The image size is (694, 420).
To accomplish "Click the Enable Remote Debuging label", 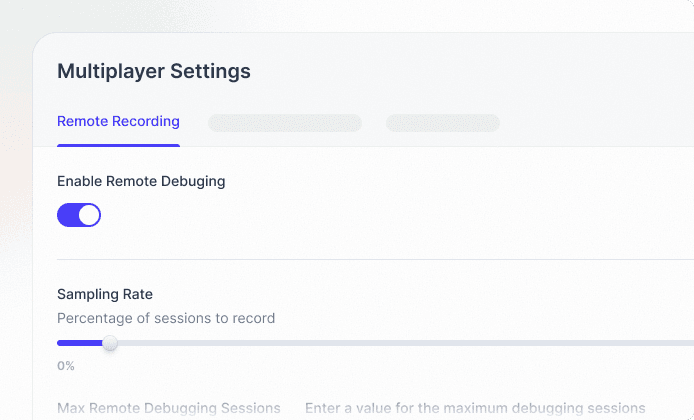I will click(141, 181).
